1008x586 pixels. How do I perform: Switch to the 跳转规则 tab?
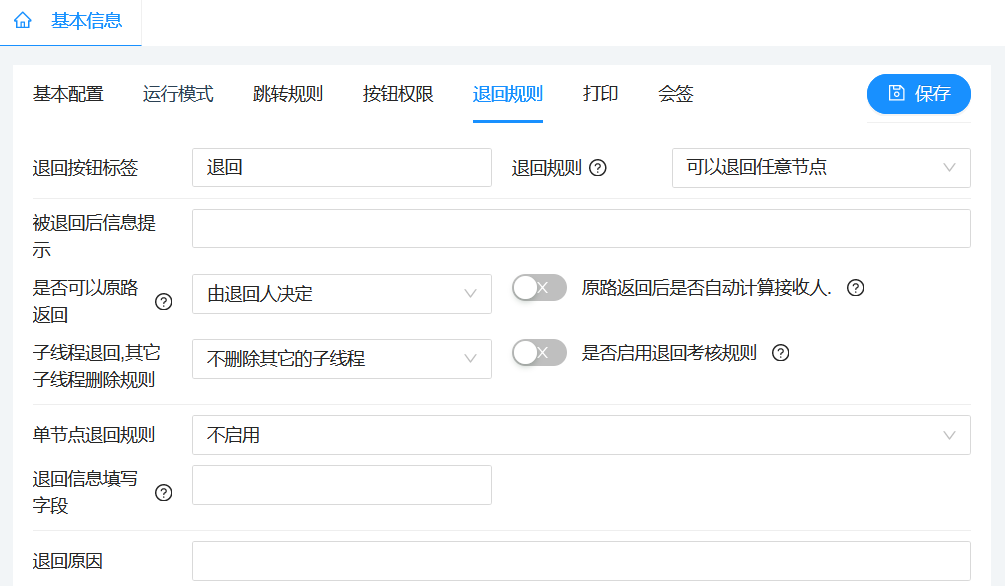[287, 94]
